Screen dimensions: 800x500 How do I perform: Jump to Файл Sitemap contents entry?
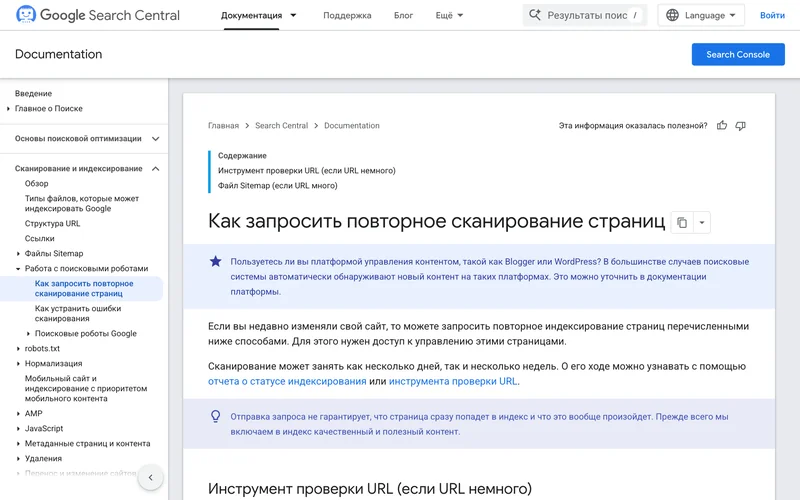click(x=278, y=186)
